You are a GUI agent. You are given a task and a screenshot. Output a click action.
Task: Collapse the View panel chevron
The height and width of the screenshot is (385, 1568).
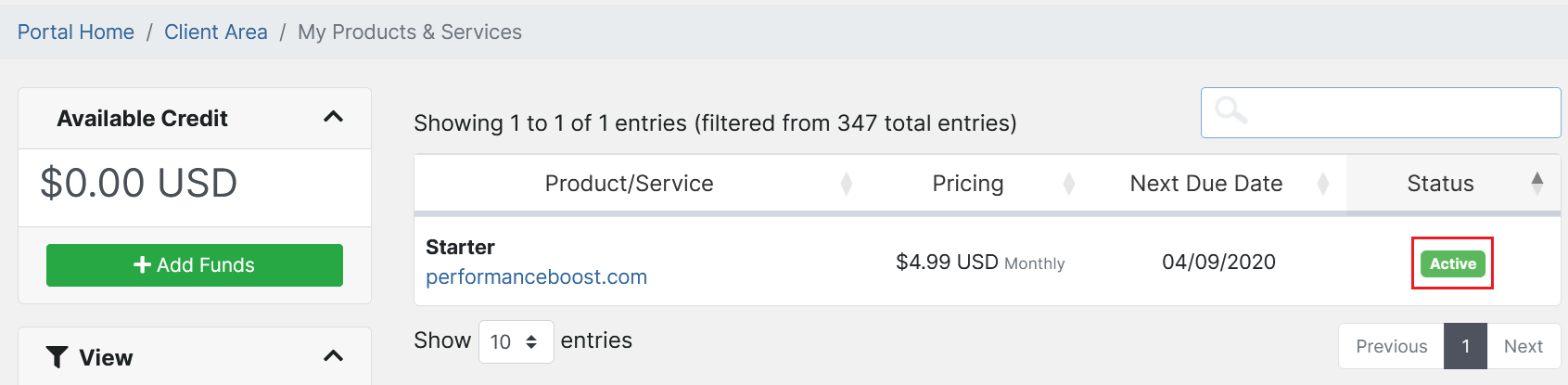click(333, 356)
